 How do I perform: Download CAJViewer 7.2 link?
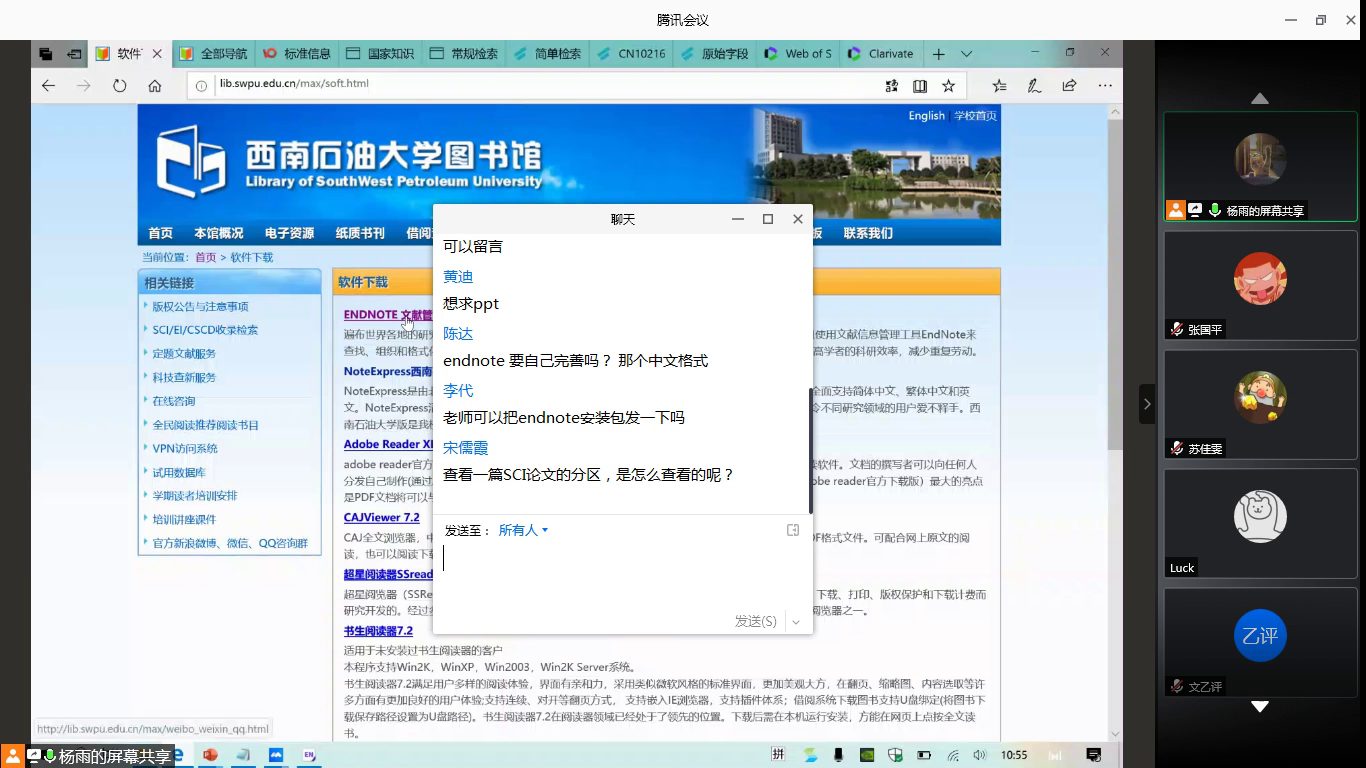(x=382, y=518)
